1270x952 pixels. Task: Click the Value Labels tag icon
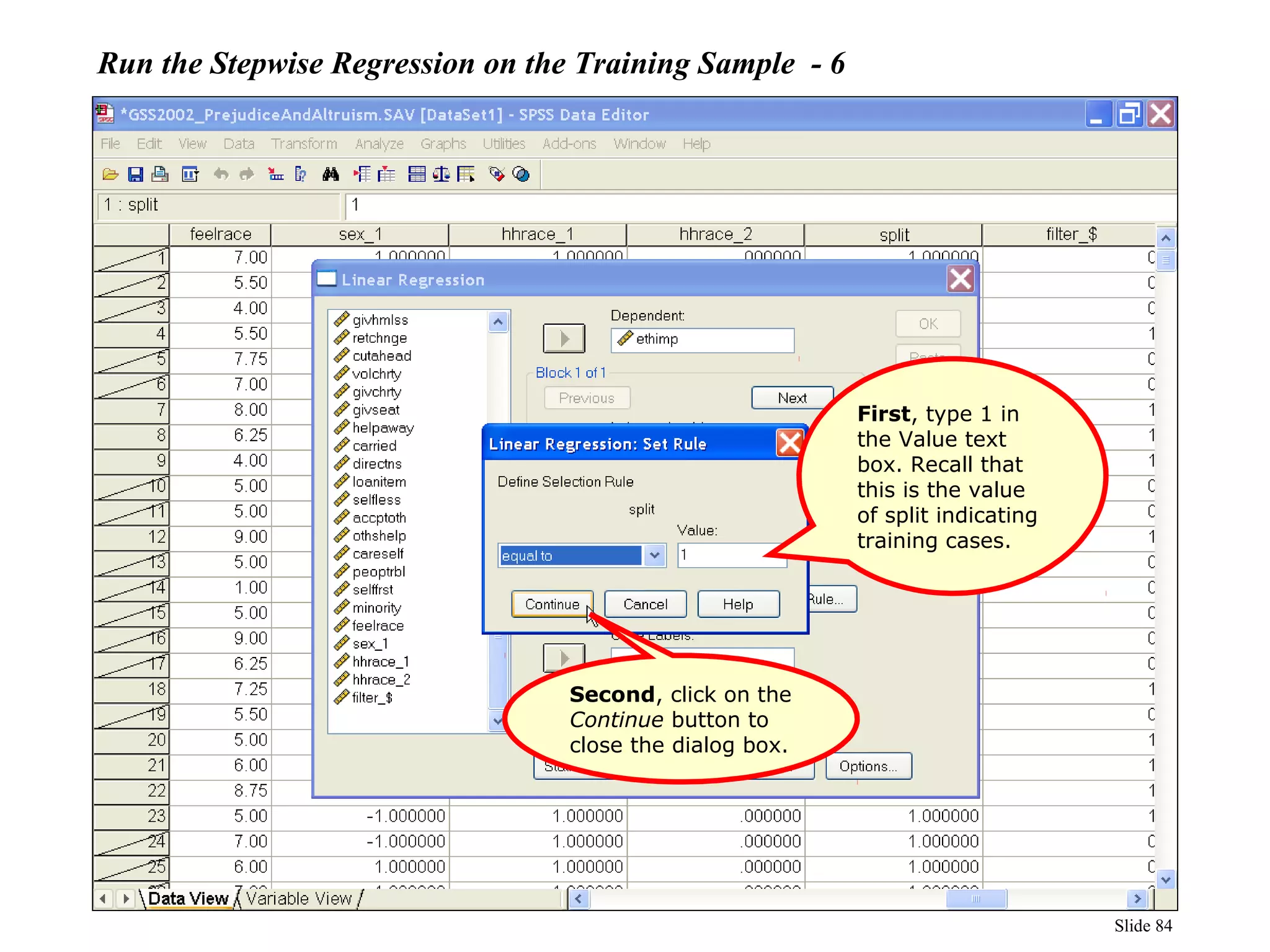[497, 174]
